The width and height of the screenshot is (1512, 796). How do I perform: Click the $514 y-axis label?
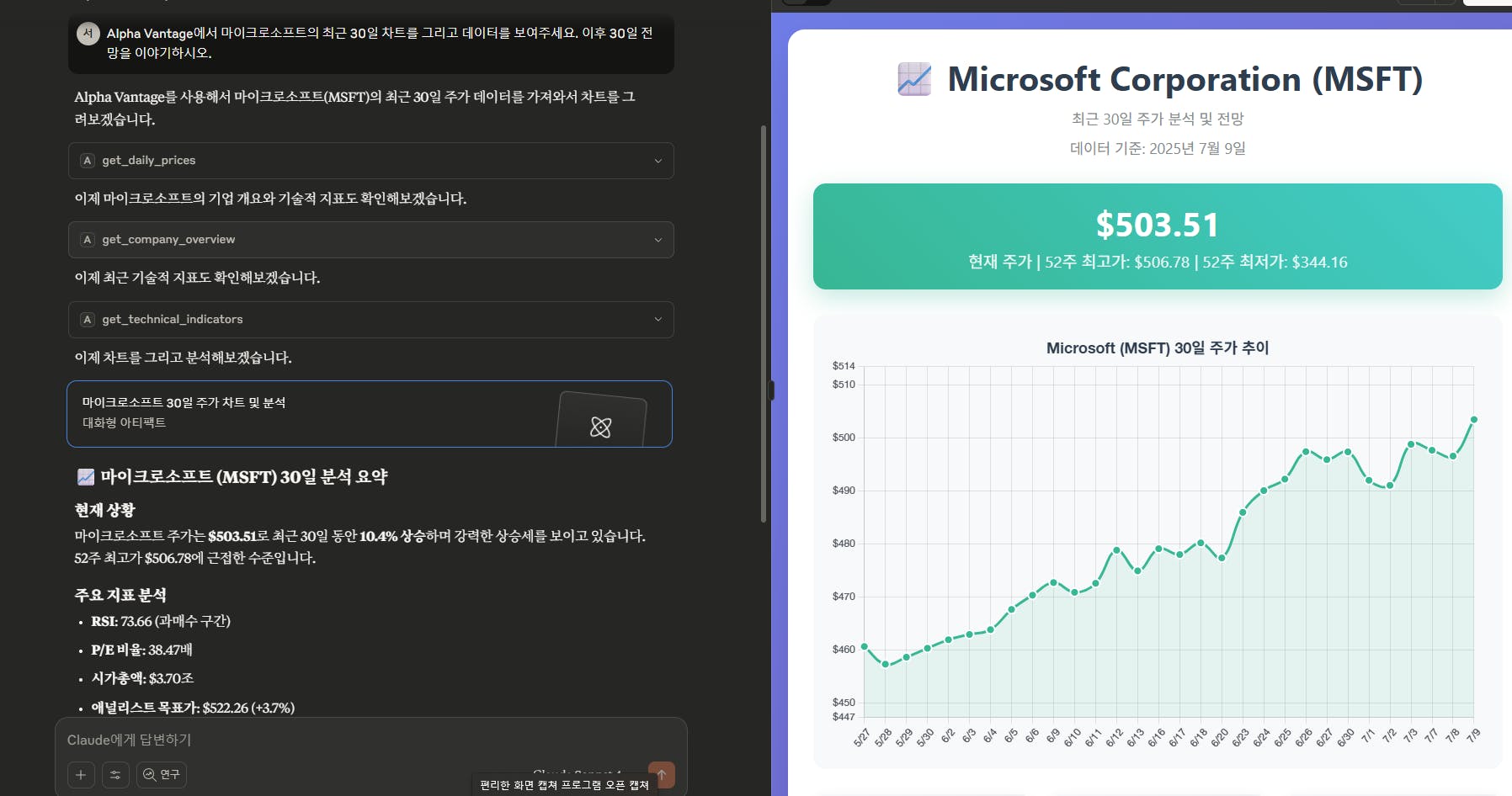pyautogui.click(x=844, y=366)
